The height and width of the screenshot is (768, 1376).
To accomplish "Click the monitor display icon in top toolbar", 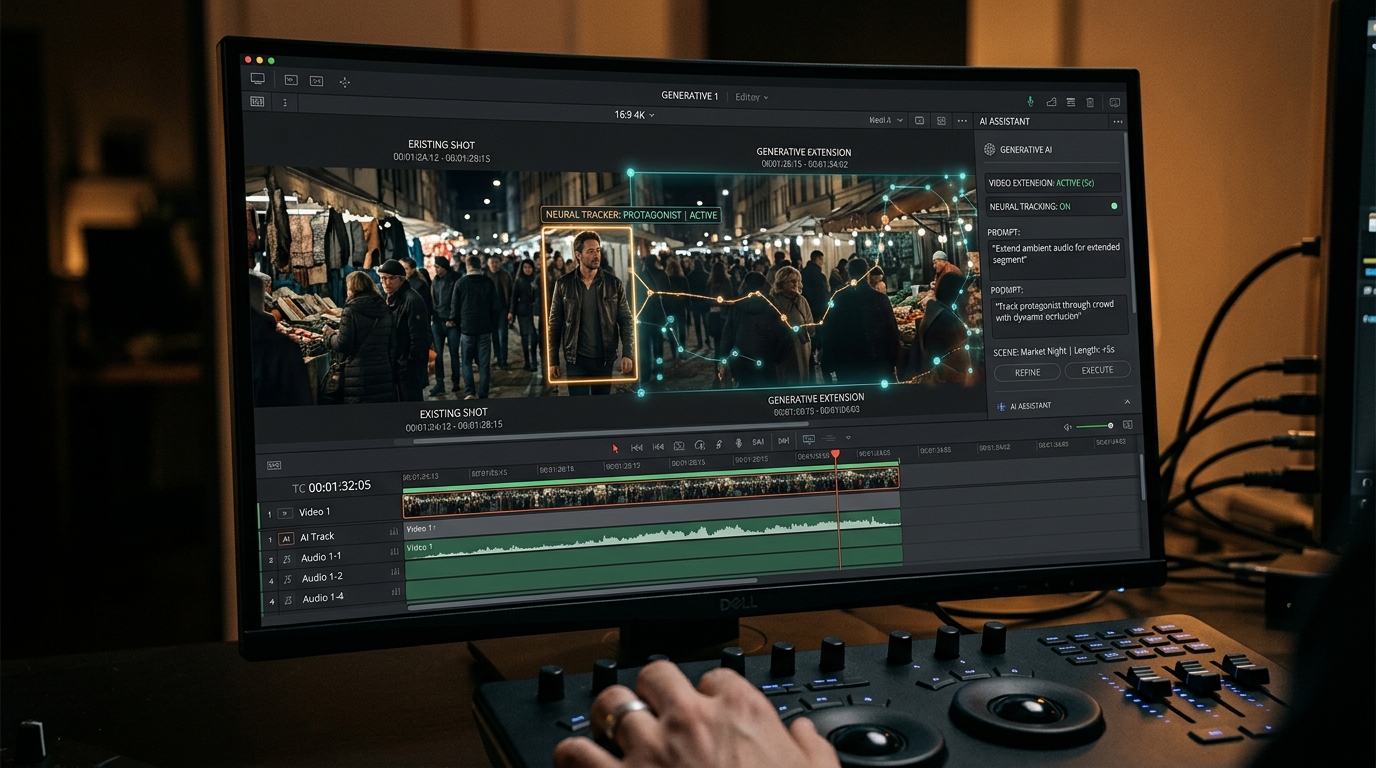I will pyautogui.click(x=258, y=78).
